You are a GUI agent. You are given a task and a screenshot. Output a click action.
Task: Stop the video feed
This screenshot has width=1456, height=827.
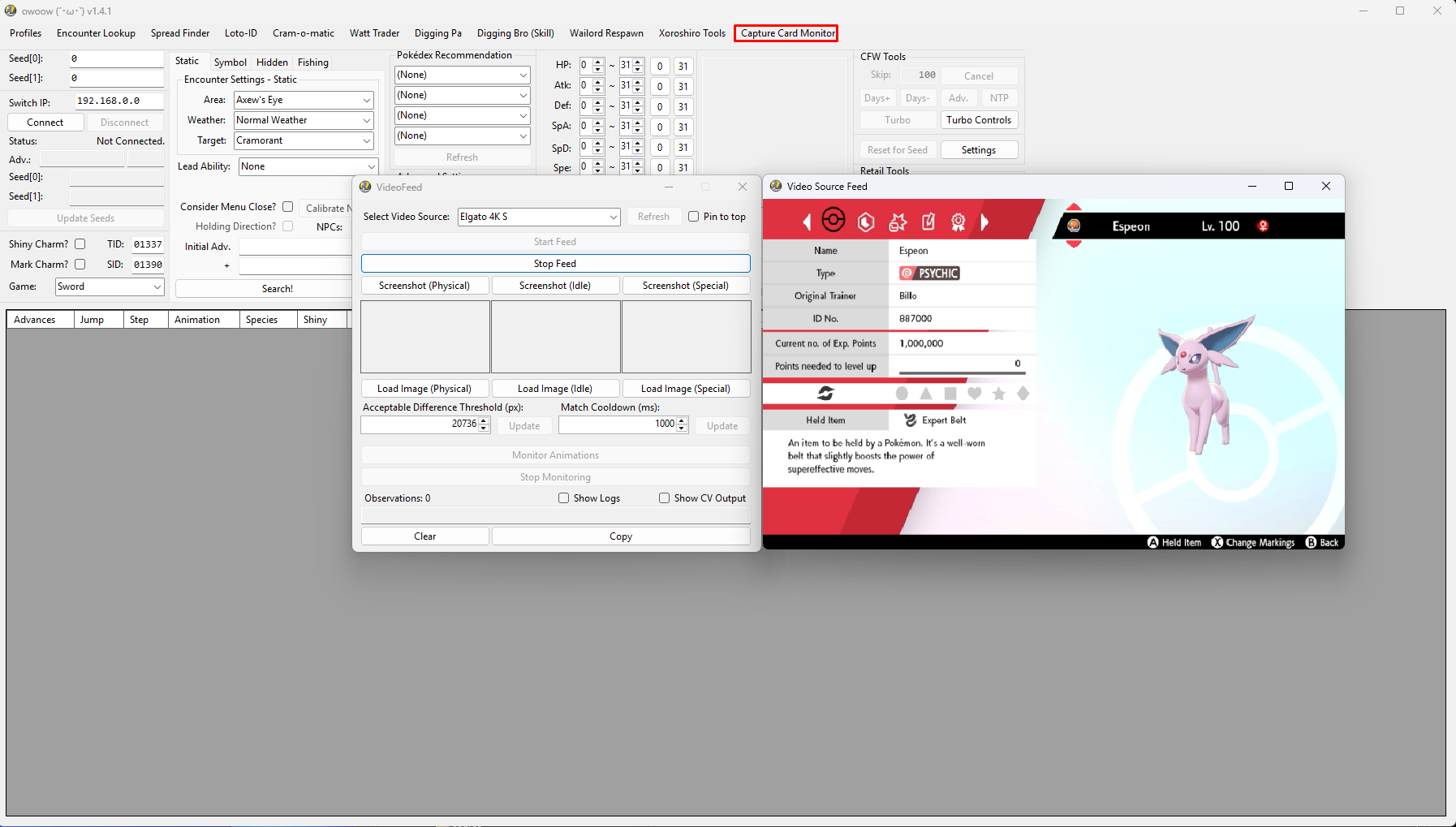click(x=555, y=264)
